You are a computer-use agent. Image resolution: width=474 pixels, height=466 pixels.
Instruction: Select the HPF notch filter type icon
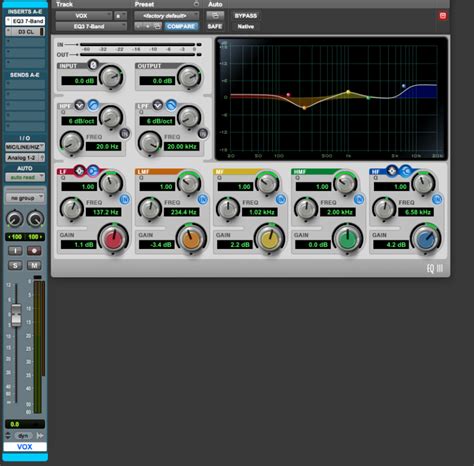(79, 105)
